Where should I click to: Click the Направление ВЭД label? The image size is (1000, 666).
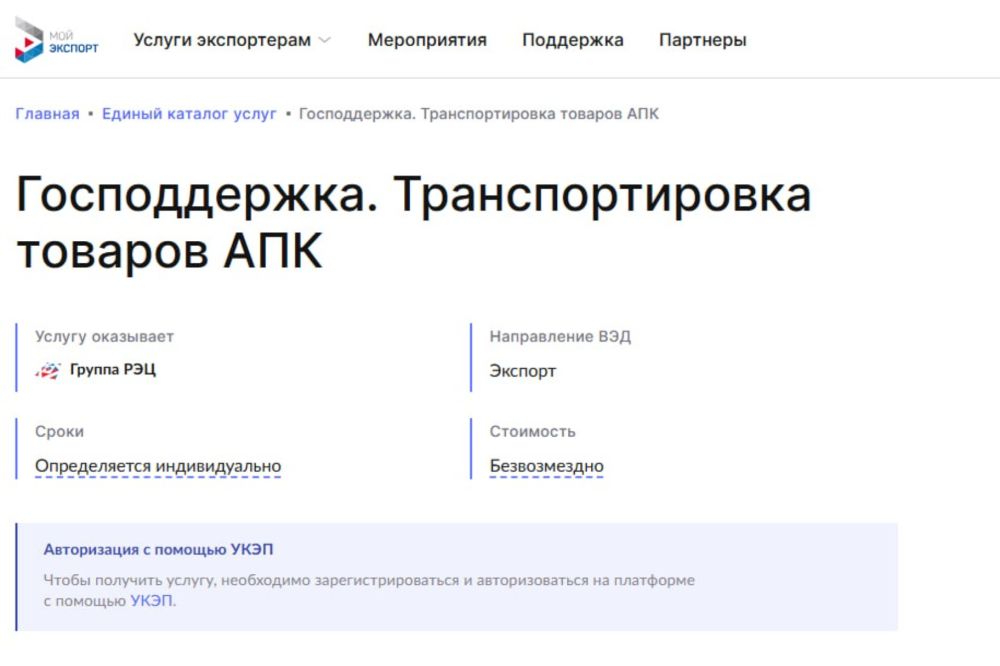(560, 337)
